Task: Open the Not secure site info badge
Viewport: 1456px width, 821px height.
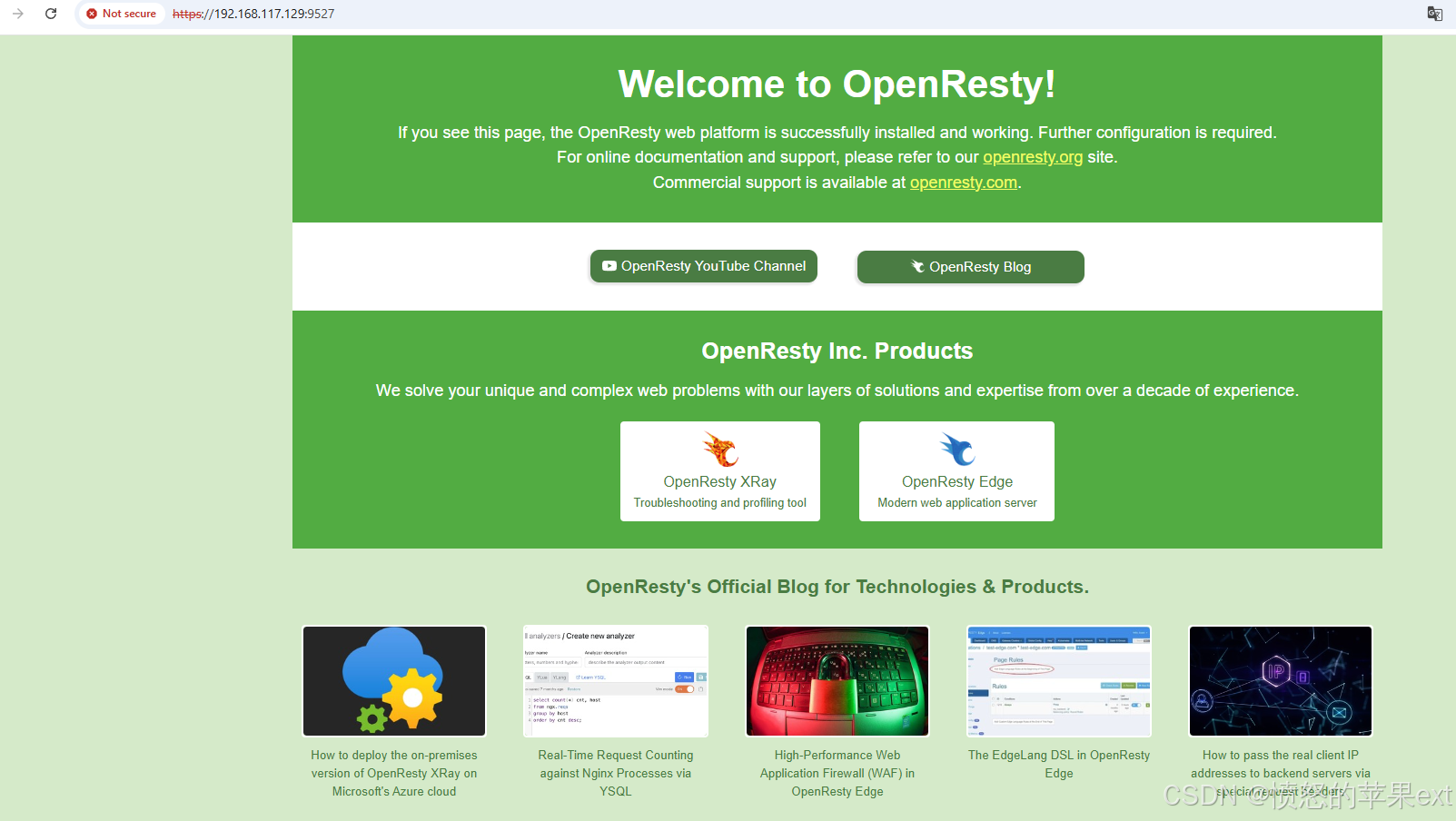Action: click(x=122, y=14)
